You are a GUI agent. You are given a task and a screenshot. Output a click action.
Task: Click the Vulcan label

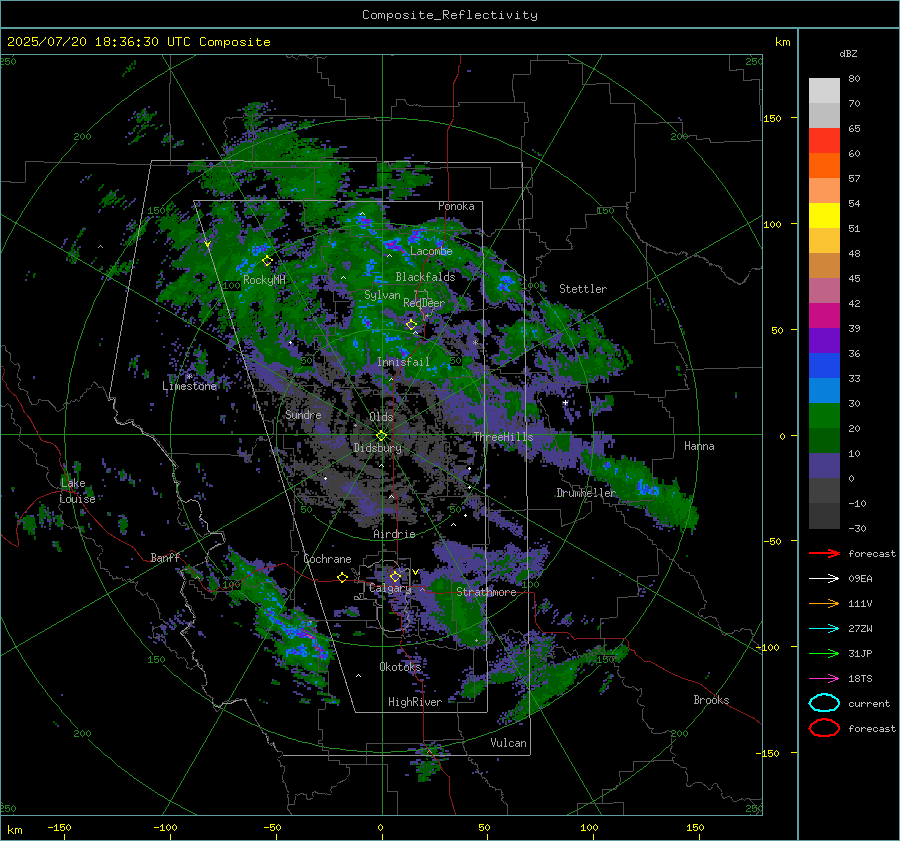point(509,743)
